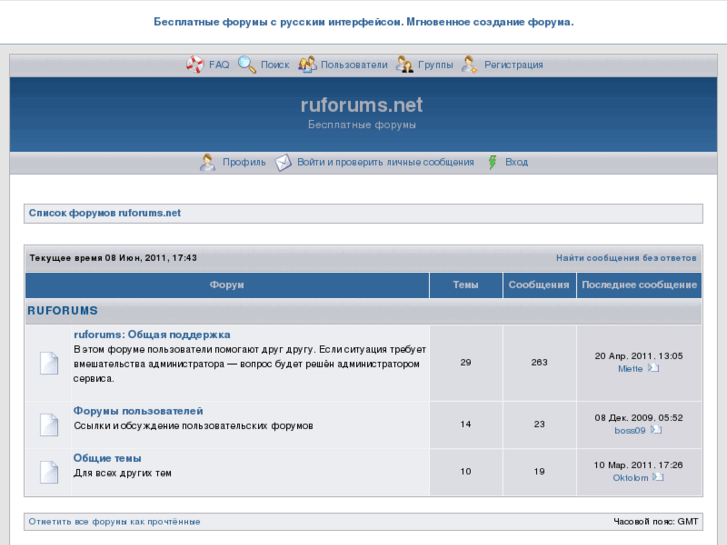Click date 08 Дек. 2009, 05:52
The height and width of the screenshot is (545, 727).
tap(639, 417)
